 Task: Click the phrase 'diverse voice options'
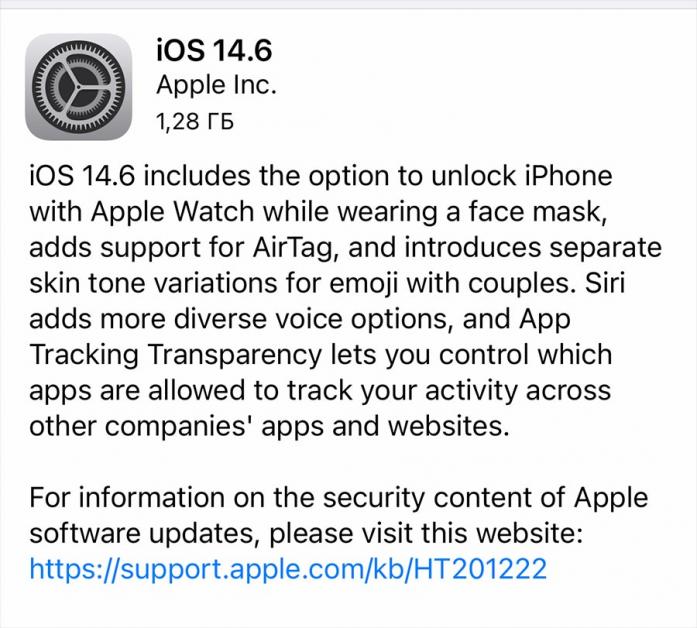point(310,319)
